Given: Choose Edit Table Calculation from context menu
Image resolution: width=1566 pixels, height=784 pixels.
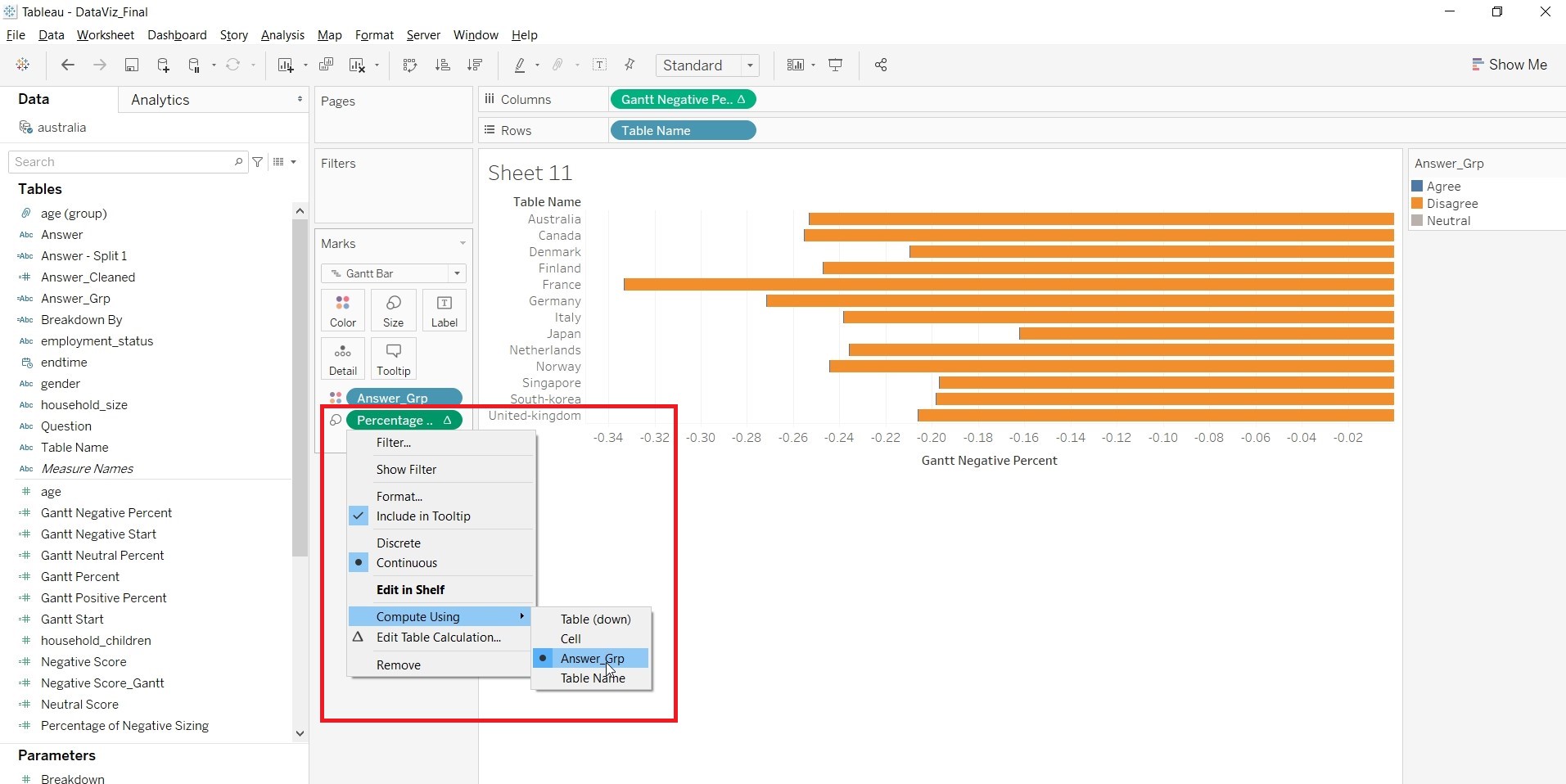Looking at the screenshot, I should click(438, 638).
